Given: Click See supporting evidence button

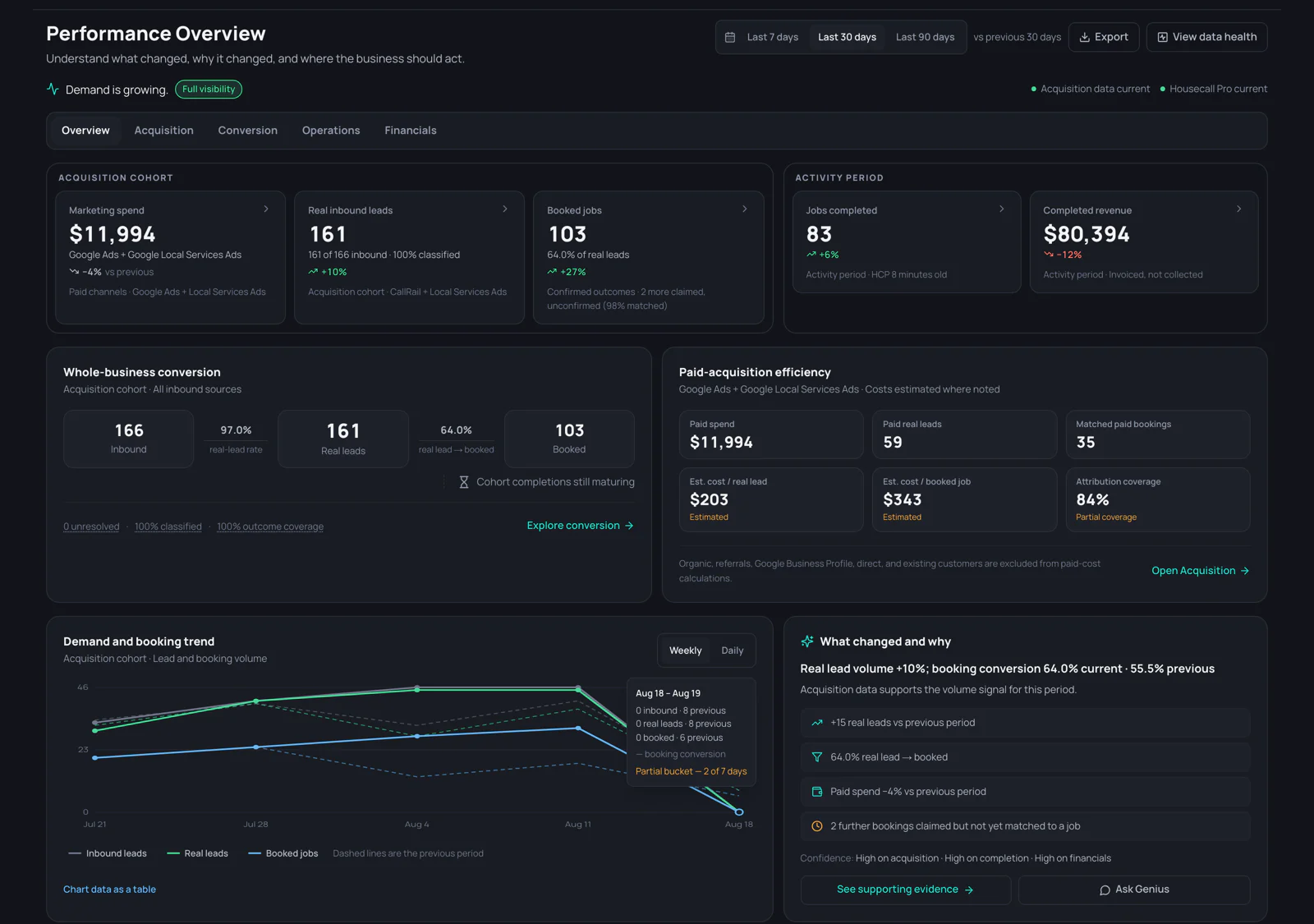Looking at the screenshot, I should point(905,890).
